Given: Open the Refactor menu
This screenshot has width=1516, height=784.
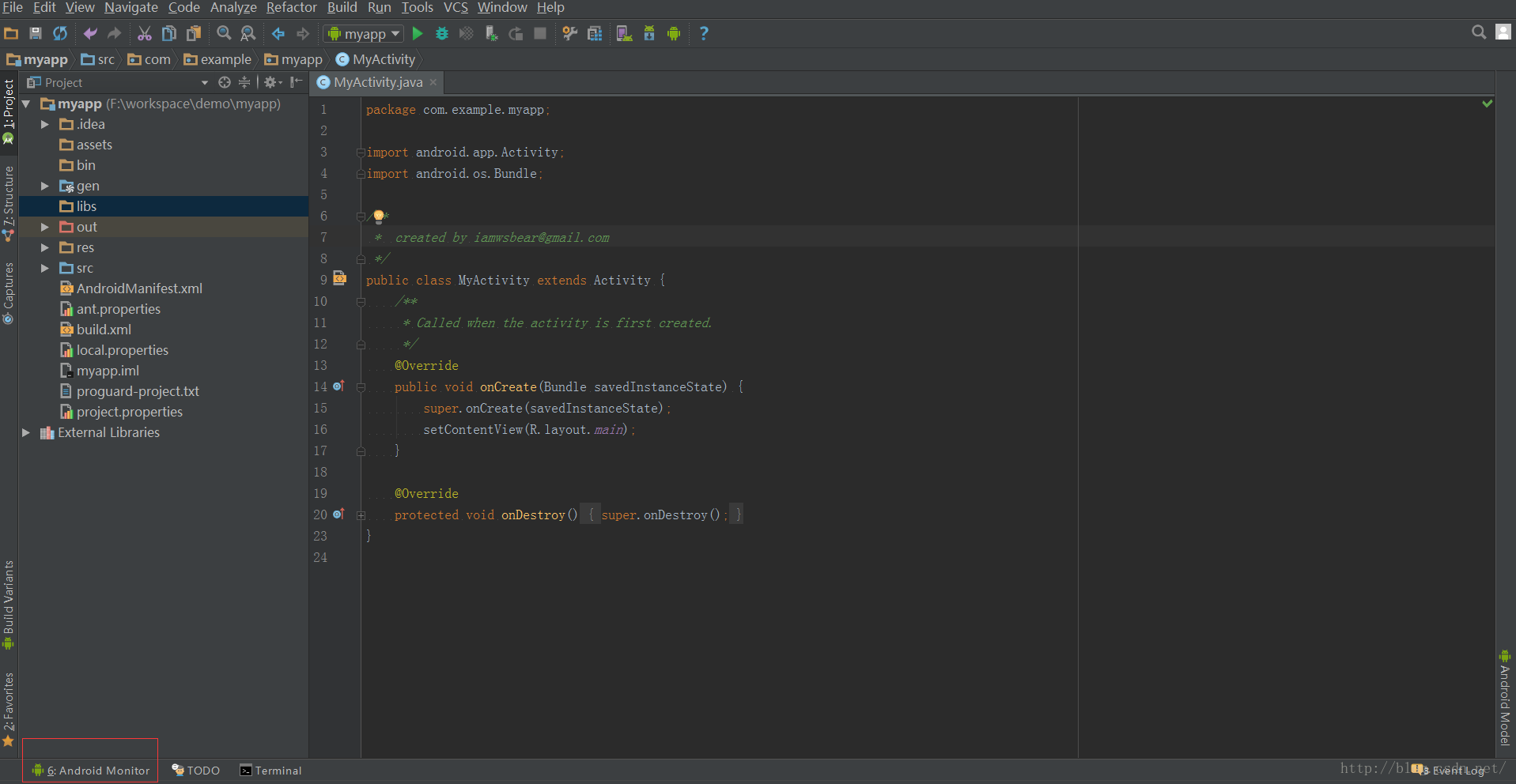Looking at the screenshot, I should (x=291, y=8).
